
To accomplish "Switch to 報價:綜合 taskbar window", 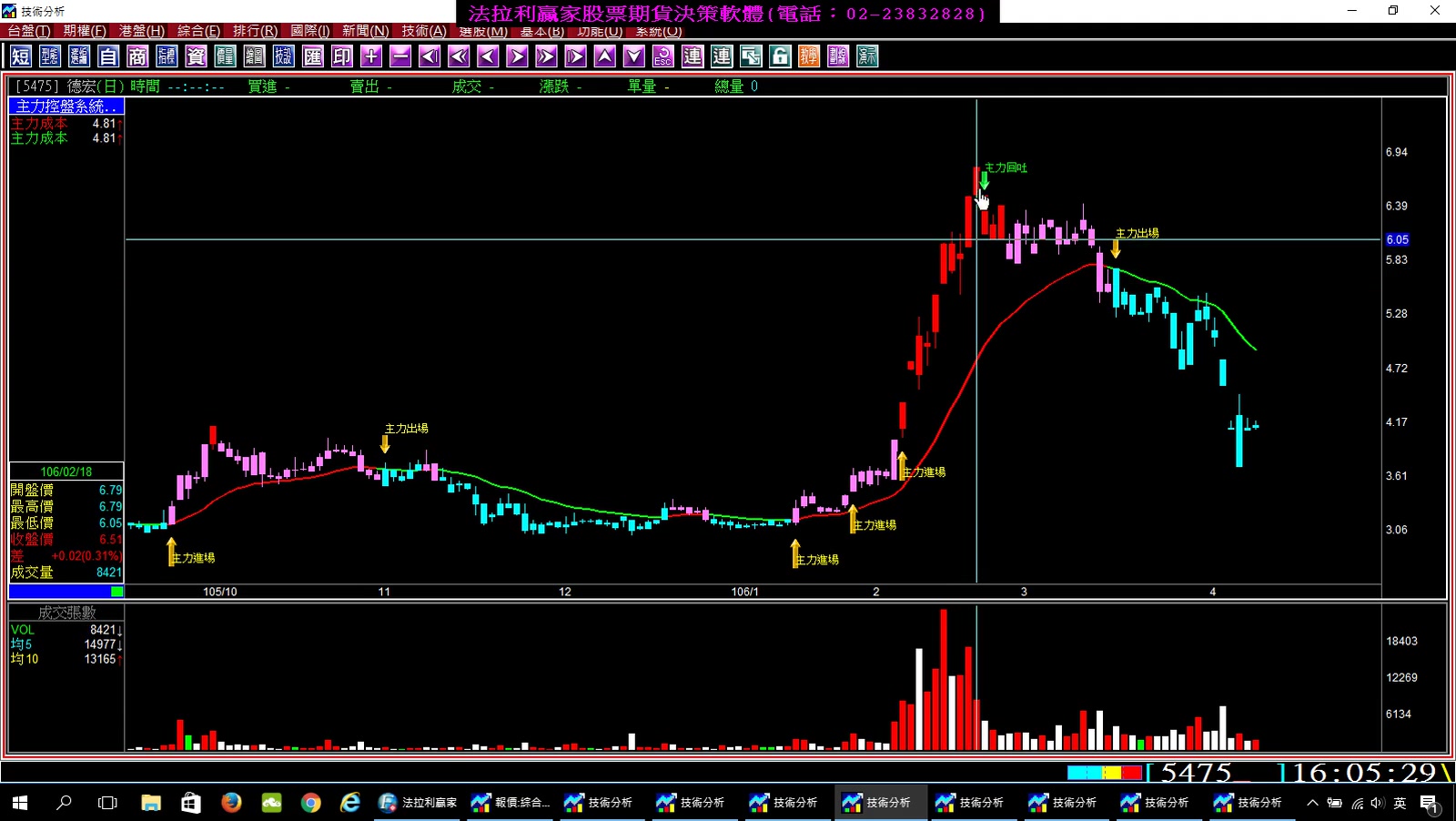I will (511, 802).
